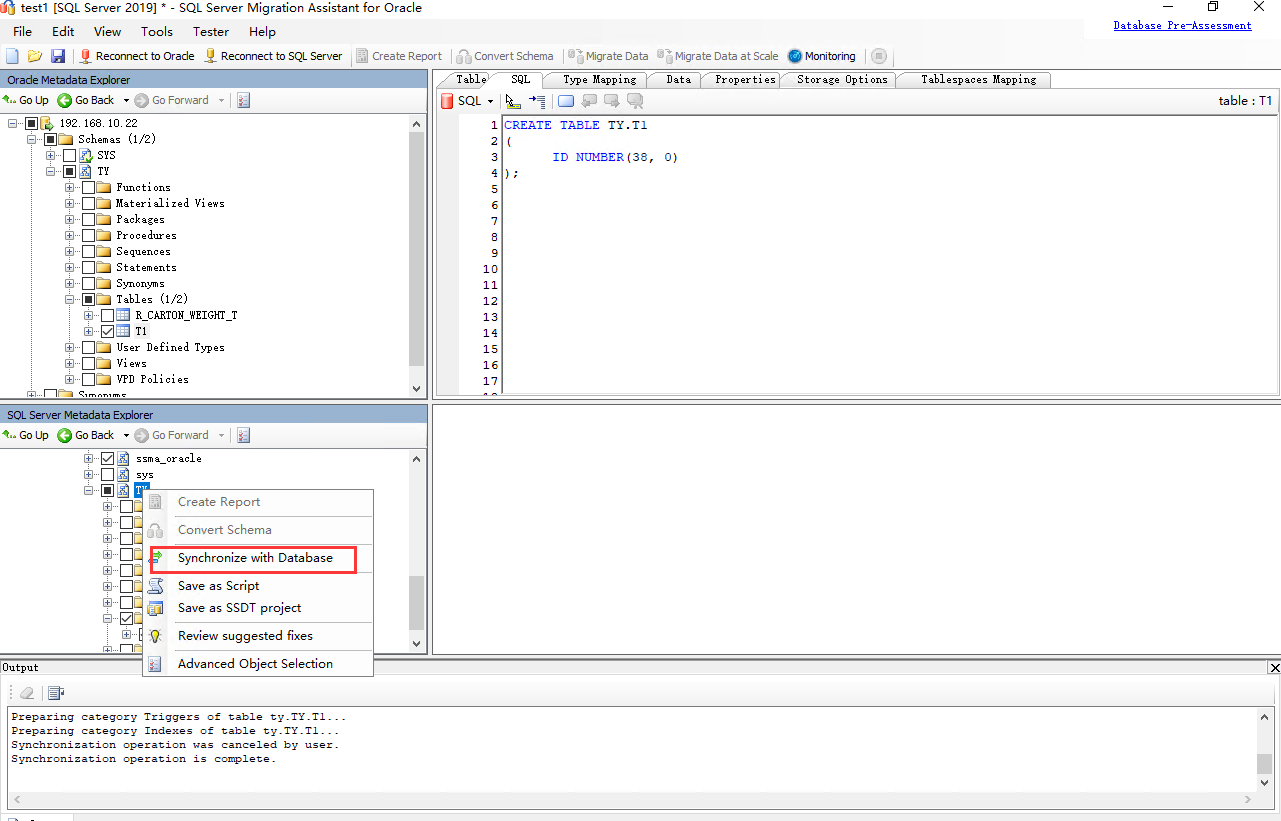This screenshot has width=1281, height=821.
Task: Click the eraser clear icon in Output panel
Action: 27,692
